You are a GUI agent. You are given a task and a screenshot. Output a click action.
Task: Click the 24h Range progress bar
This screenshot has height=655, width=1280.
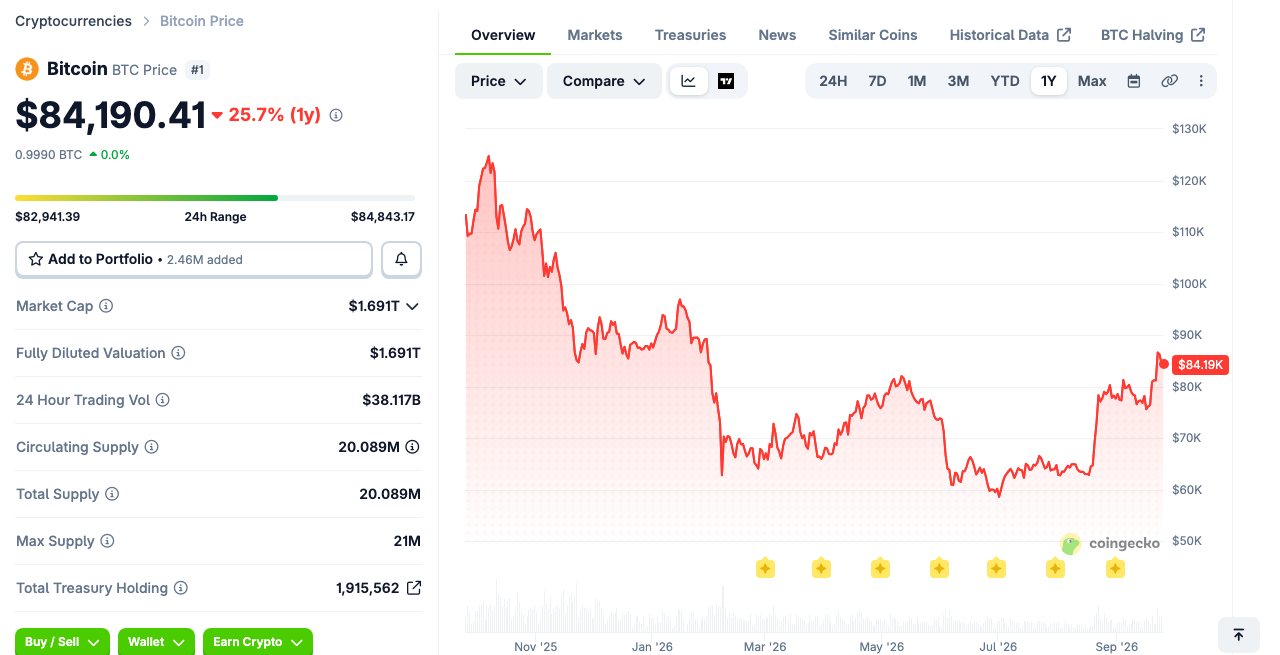click(x=215, y=198)
